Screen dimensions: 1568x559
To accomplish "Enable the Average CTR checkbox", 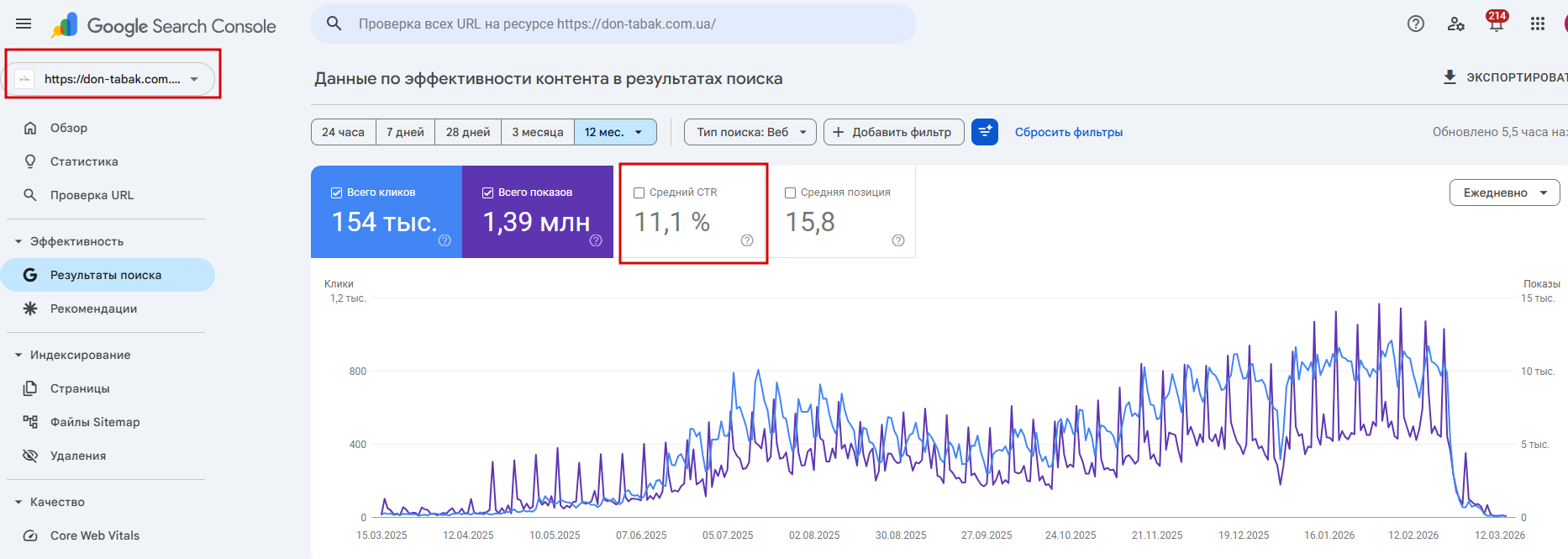I will (x=639, y=192).
